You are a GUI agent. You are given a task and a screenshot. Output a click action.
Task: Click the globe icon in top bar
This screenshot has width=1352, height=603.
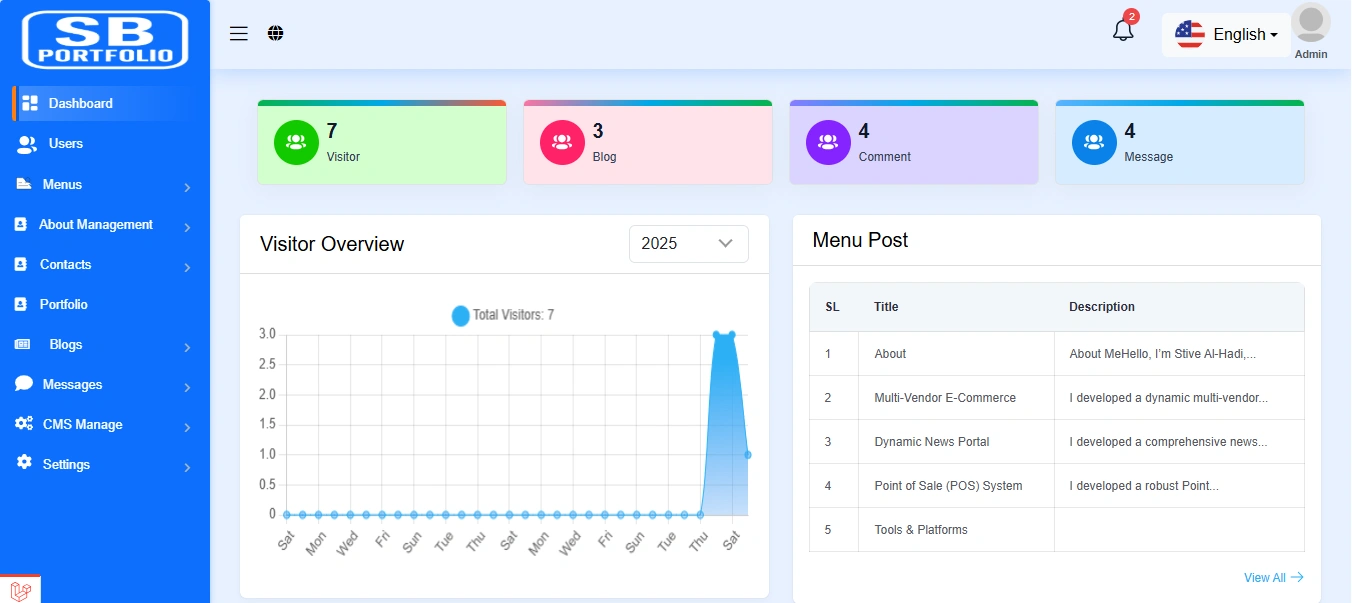coord(276,34)
